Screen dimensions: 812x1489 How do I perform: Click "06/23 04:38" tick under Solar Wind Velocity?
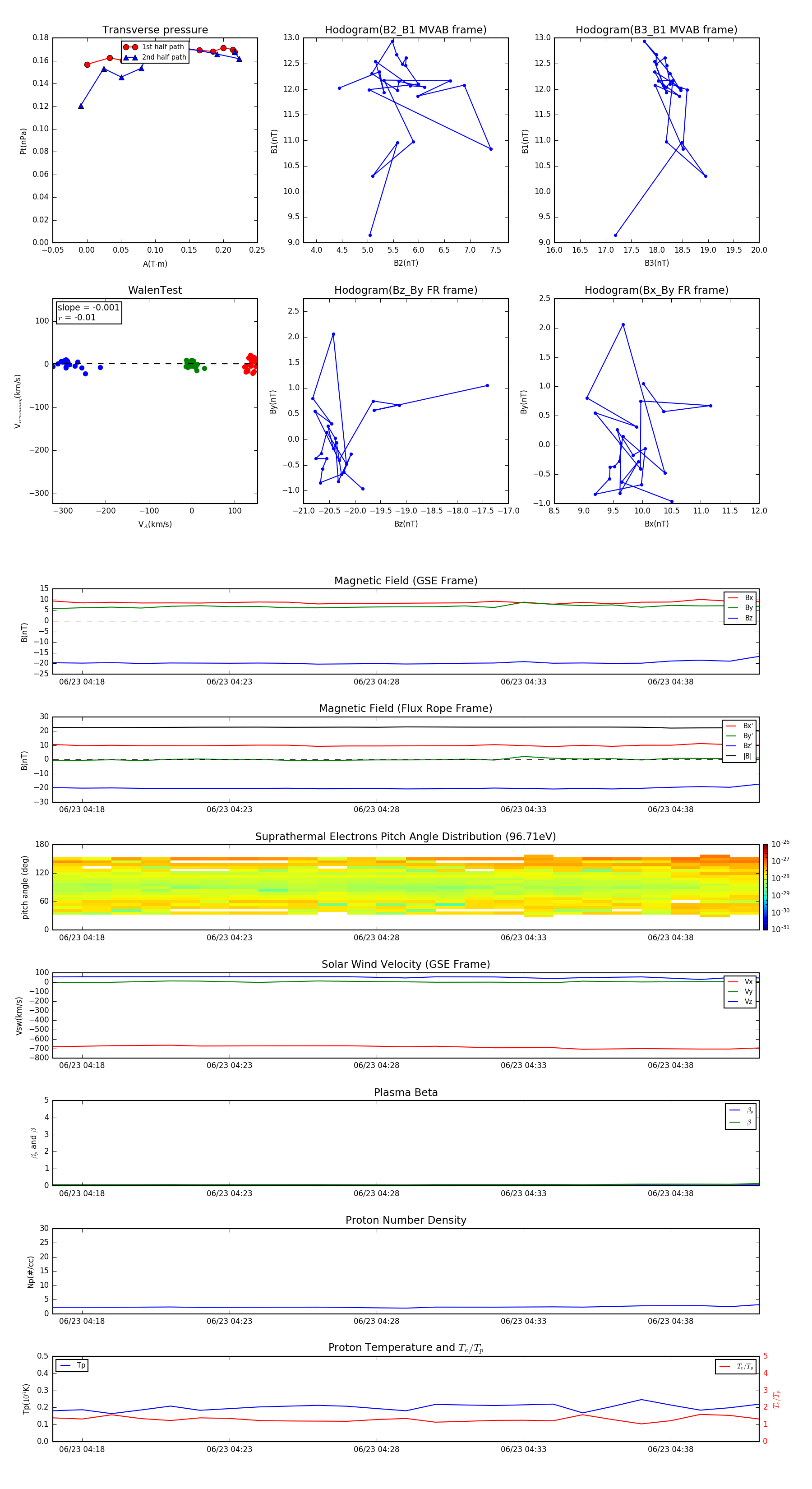pyautogui.click(x=670, y=1065)
